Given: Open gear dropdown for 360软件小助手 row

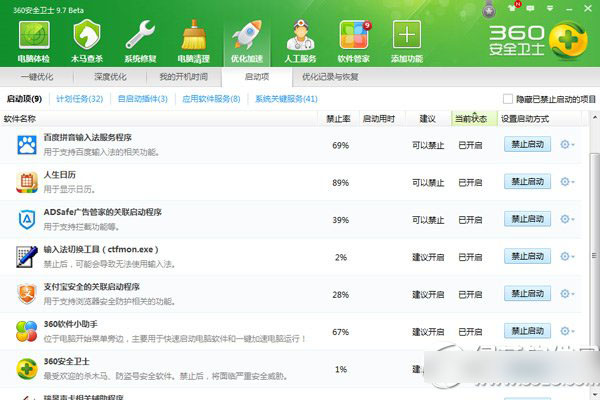Looking at the screenshot, I should [x=567, y=331].
